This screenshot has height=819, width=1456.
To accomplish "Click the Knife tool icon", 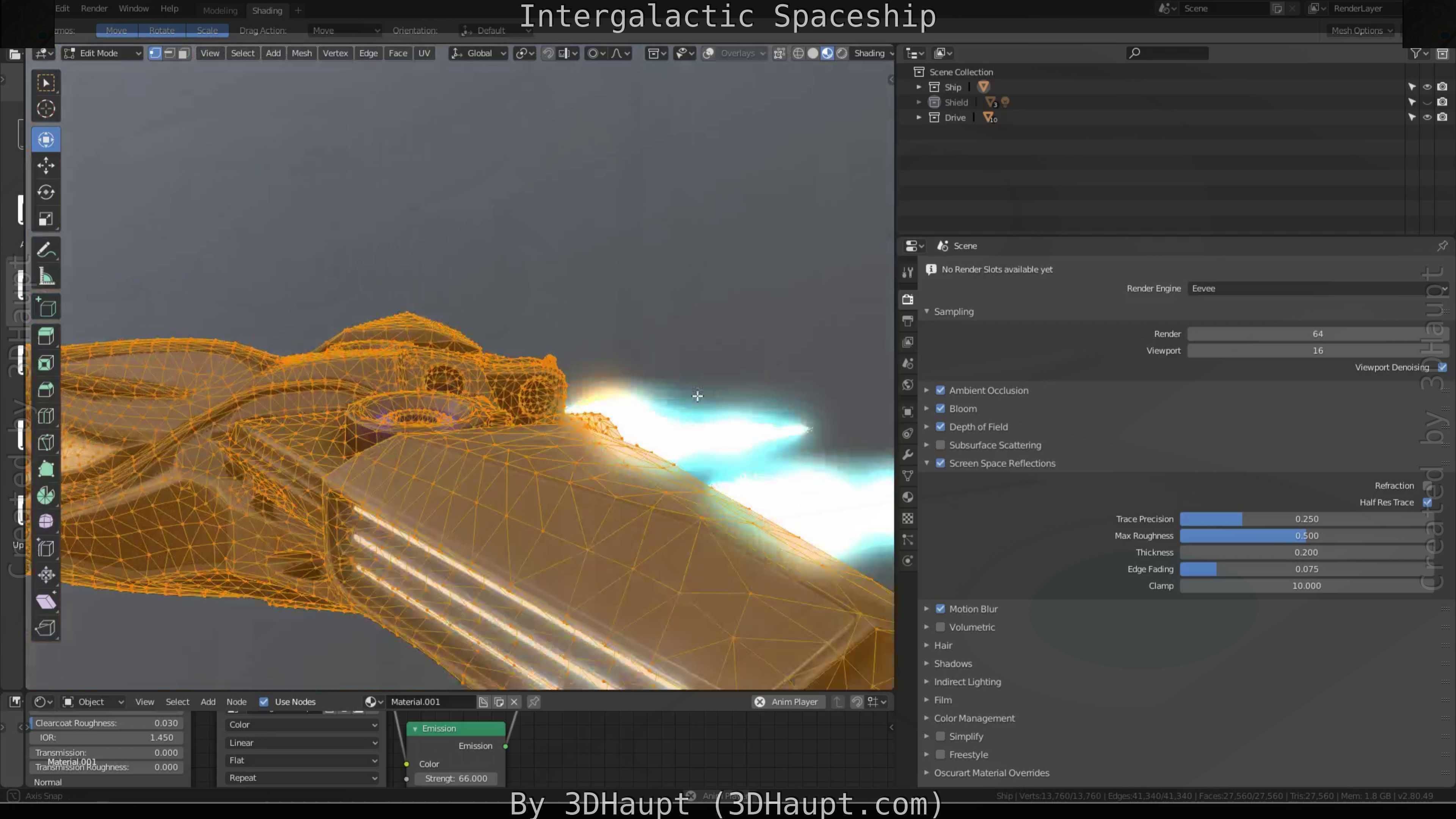I will tap(46, 442).
